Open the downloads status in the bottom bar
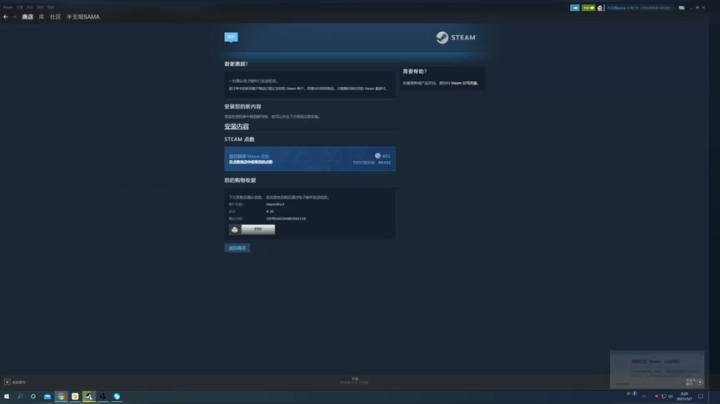 [354, 381]
